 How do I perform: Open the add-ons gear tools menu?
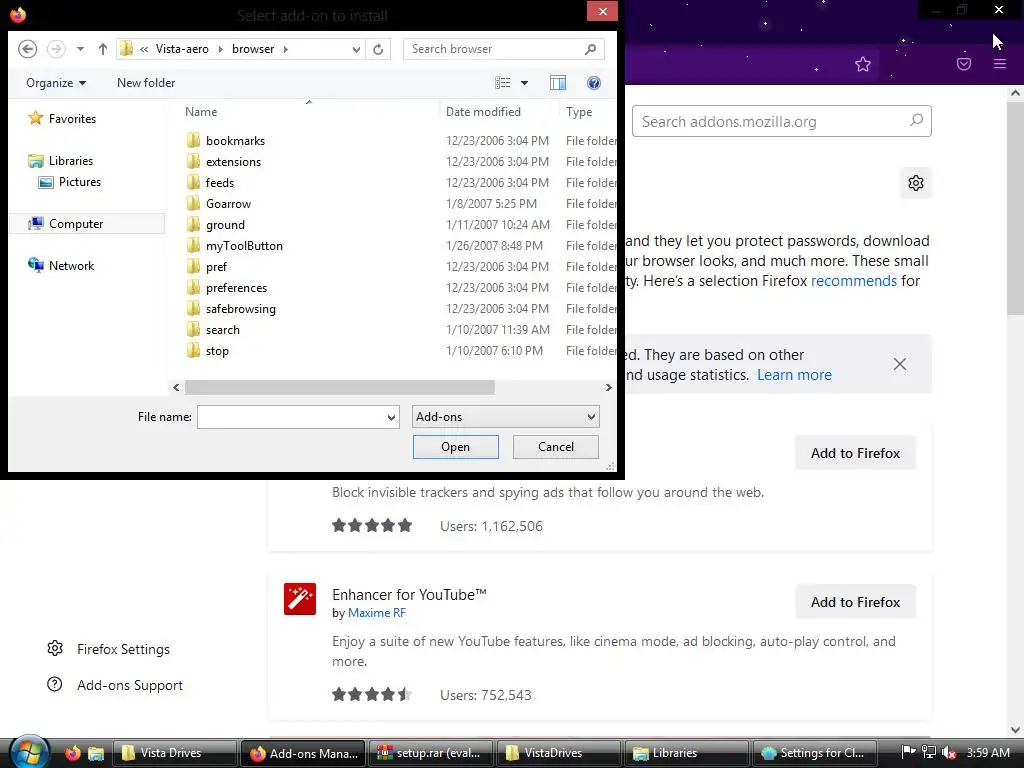tap(916, 183)
